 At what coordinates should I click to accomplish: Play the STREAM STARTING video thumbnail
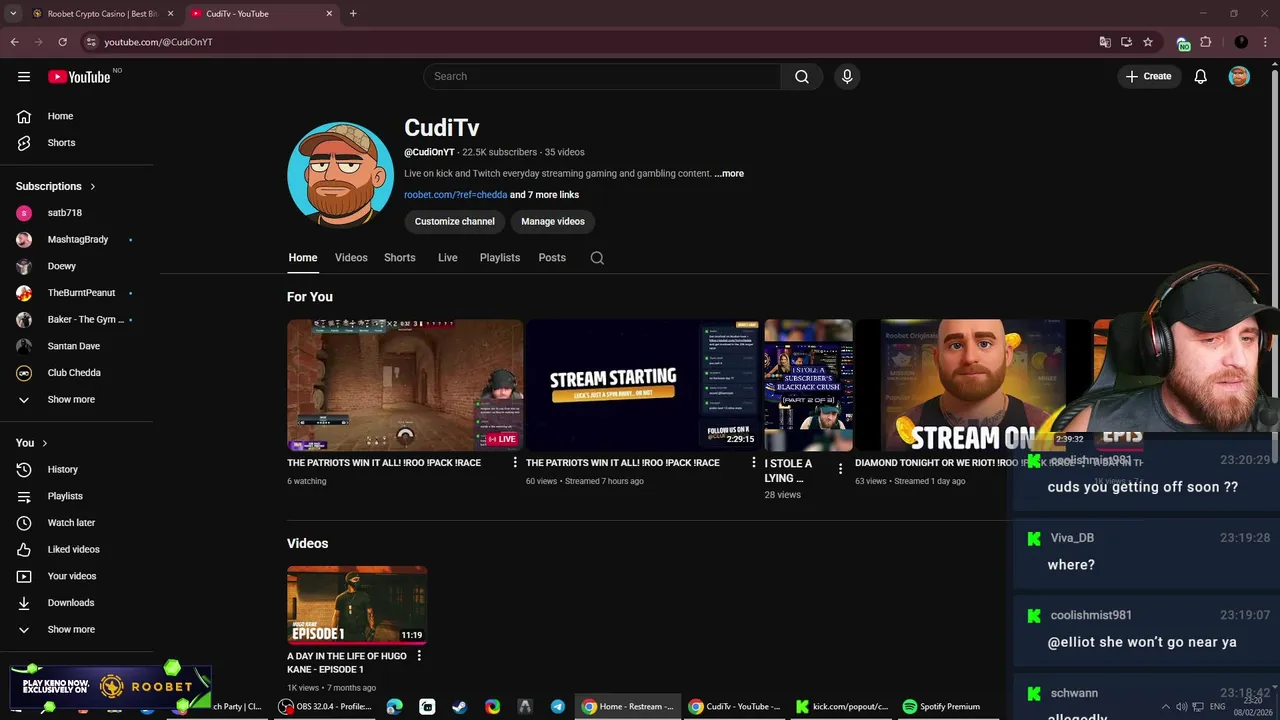(x=642, y=386)
